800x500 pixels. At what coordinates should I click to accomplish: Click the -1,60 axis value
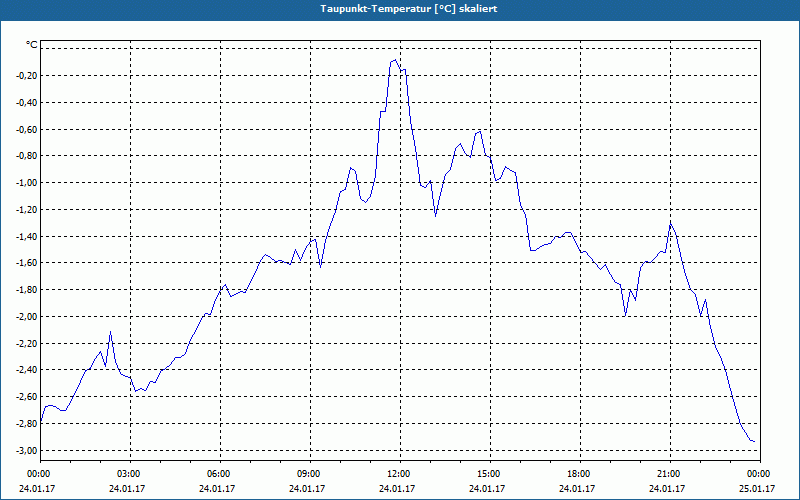28,263
